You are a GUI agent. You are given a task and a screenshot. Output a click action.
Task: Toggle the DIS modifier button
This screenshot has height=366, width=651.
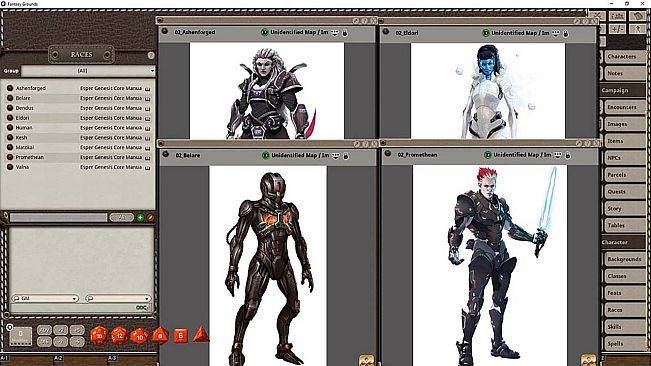44,342
